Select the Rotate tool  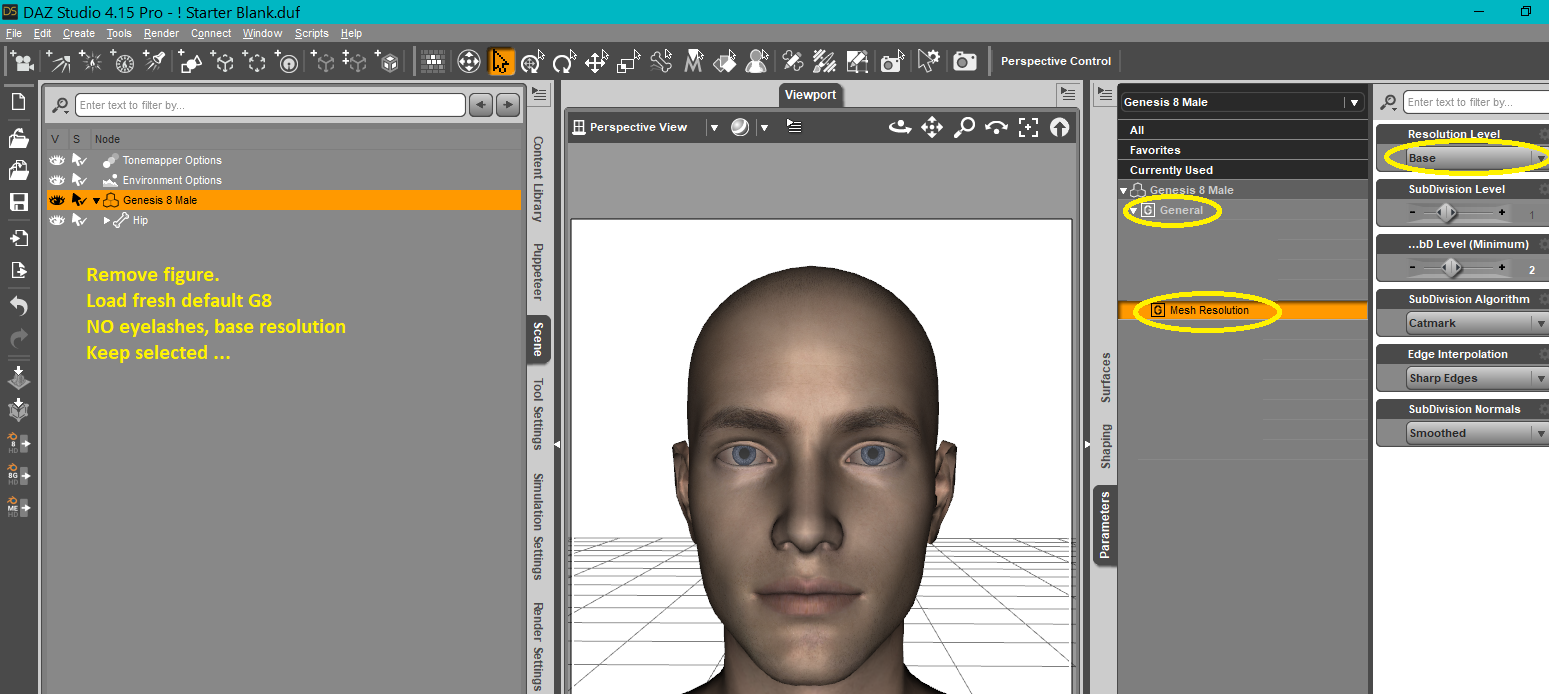(x=564, y=62)
